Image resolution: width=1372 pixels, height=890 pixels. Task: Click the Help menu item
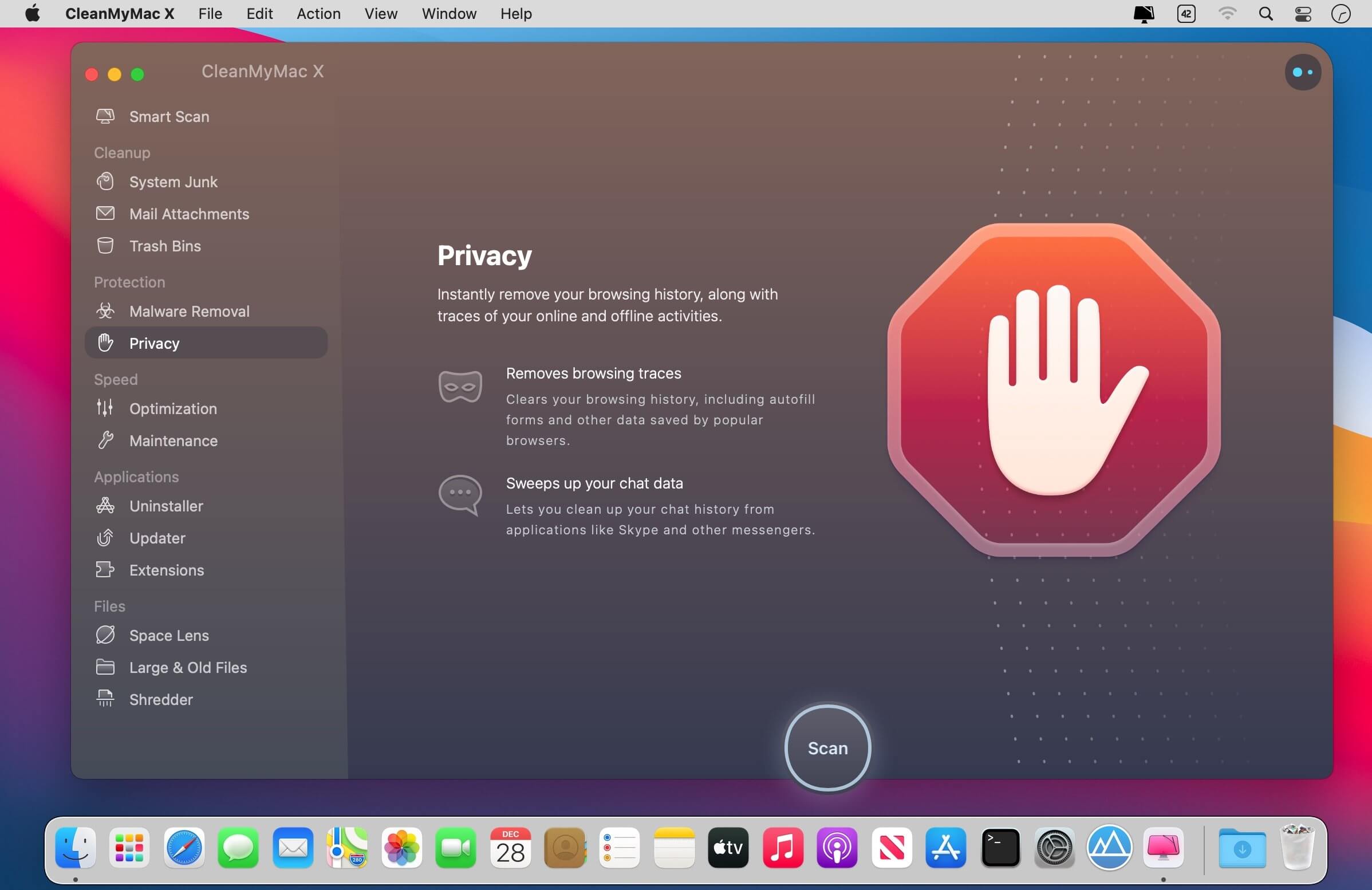coord(515,13)
